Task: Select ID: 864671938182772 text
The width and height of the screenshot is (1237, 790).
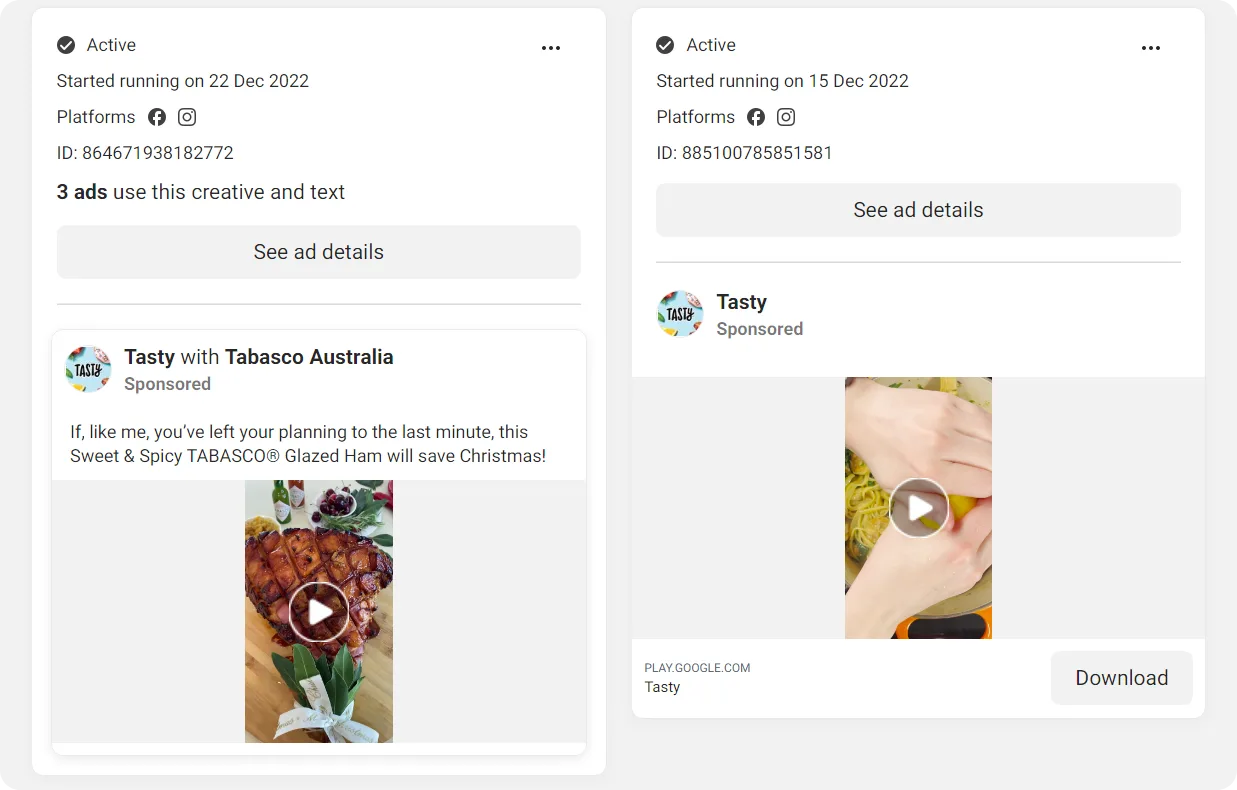Action: [x=145, y=153]
